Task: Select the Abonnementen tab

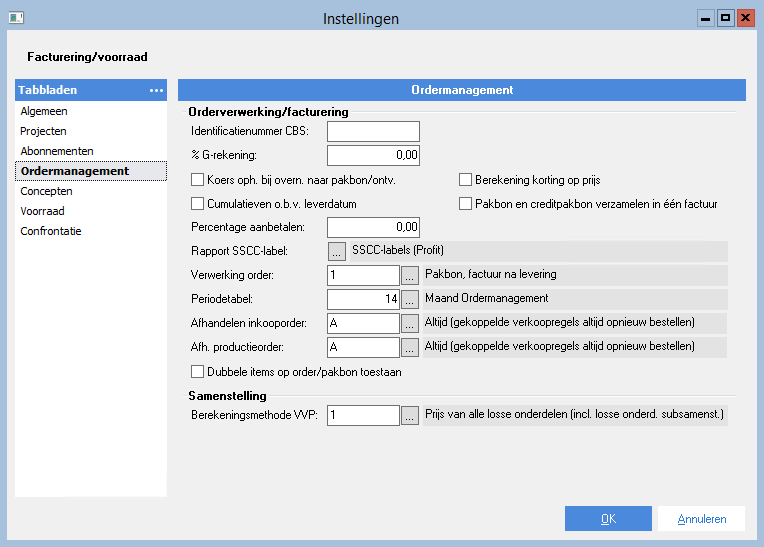Action: pyautogui.click(x=91, y=151)
